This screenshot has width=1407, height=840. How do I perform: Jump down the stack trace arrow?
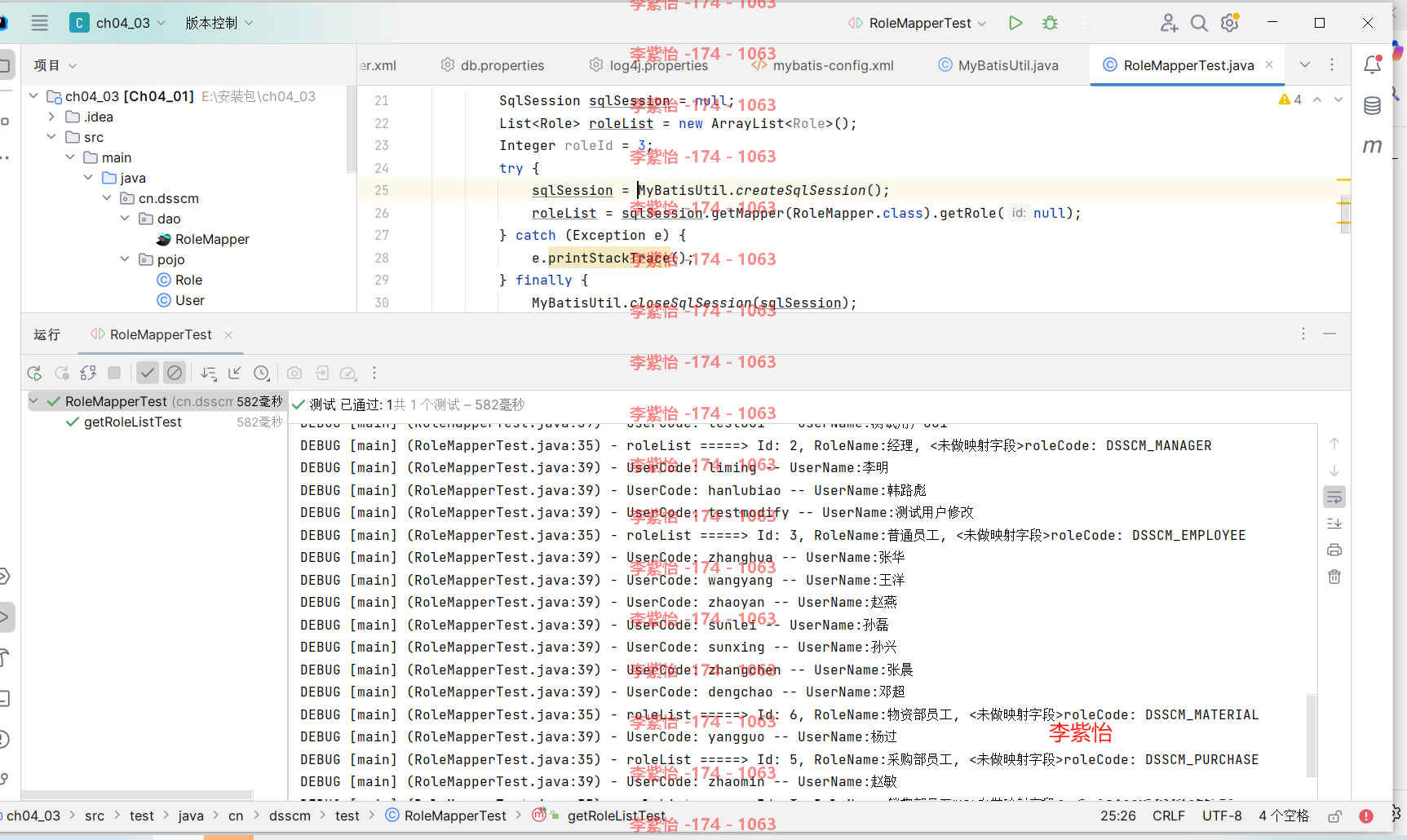point(1334,471)
